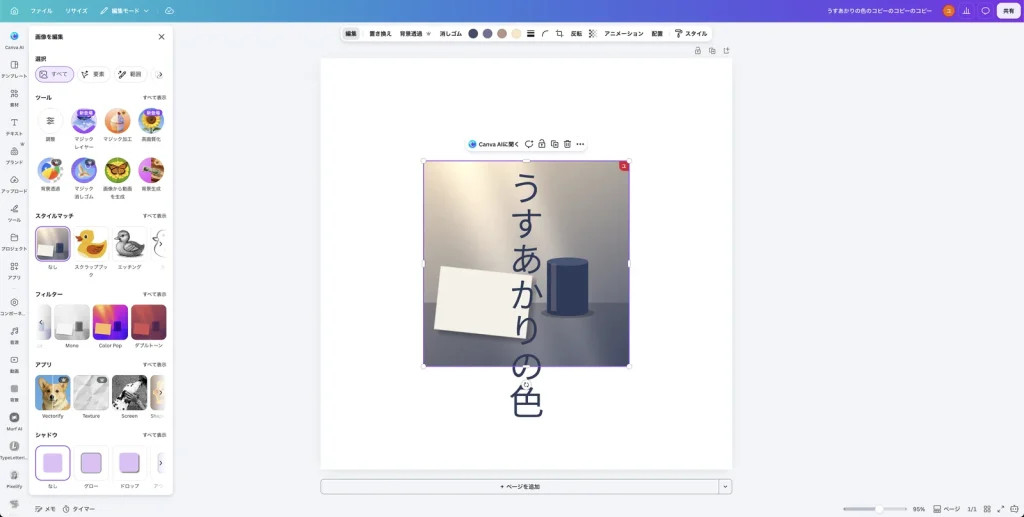The width and height of the screenshot is (1024, 517).
Task: Open the アップロード panel
Action: point(14,183)
